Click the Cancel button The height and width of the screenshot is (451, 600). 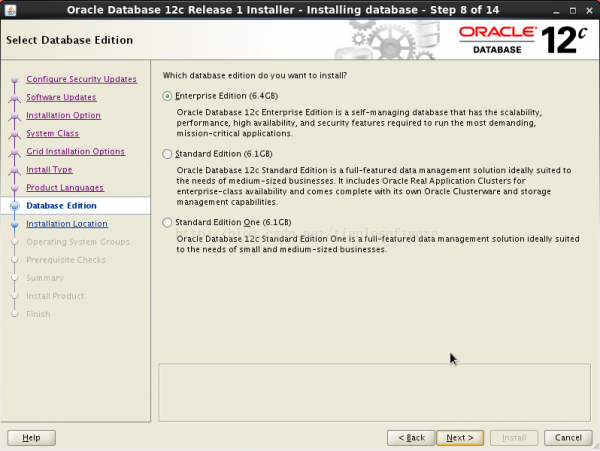tap(568, 438)
